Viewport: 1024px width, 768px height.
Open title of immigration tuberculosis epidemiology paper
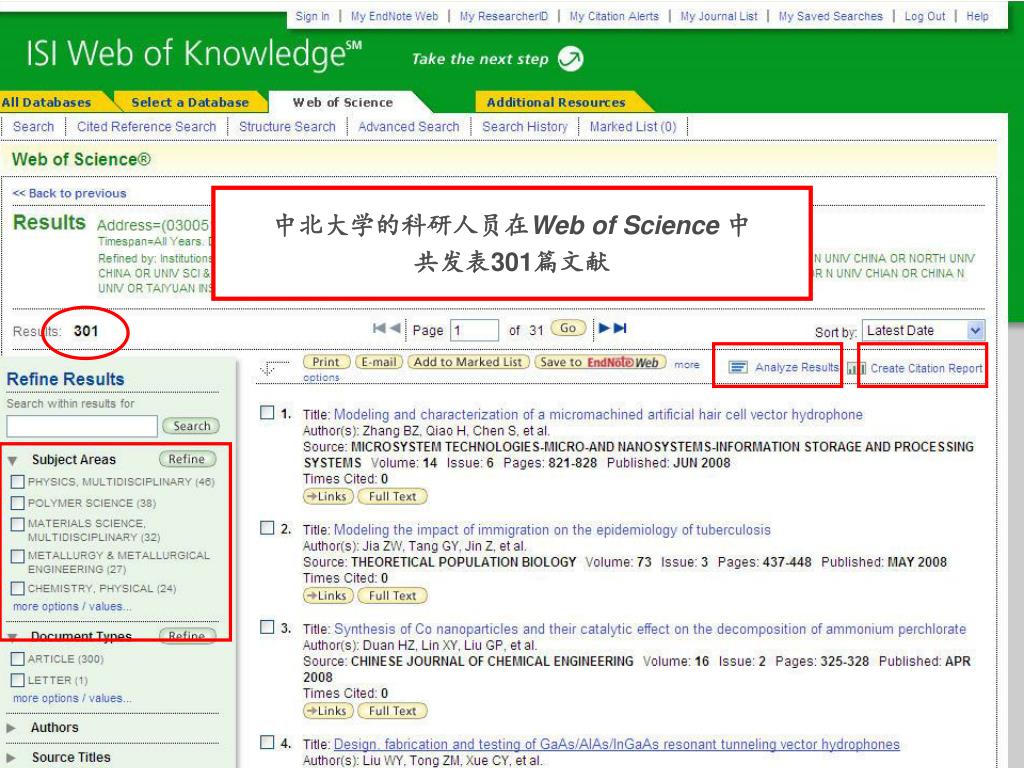click(x=552, y=530)
